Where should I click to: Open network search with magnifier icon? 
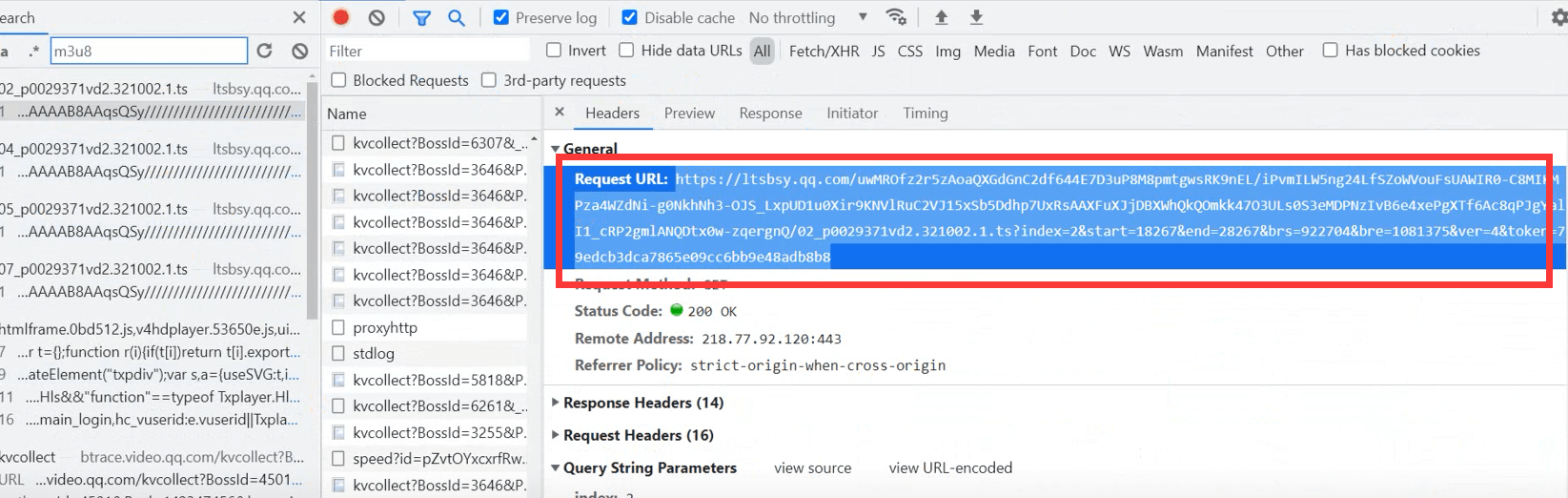click(x=457, y=17)
